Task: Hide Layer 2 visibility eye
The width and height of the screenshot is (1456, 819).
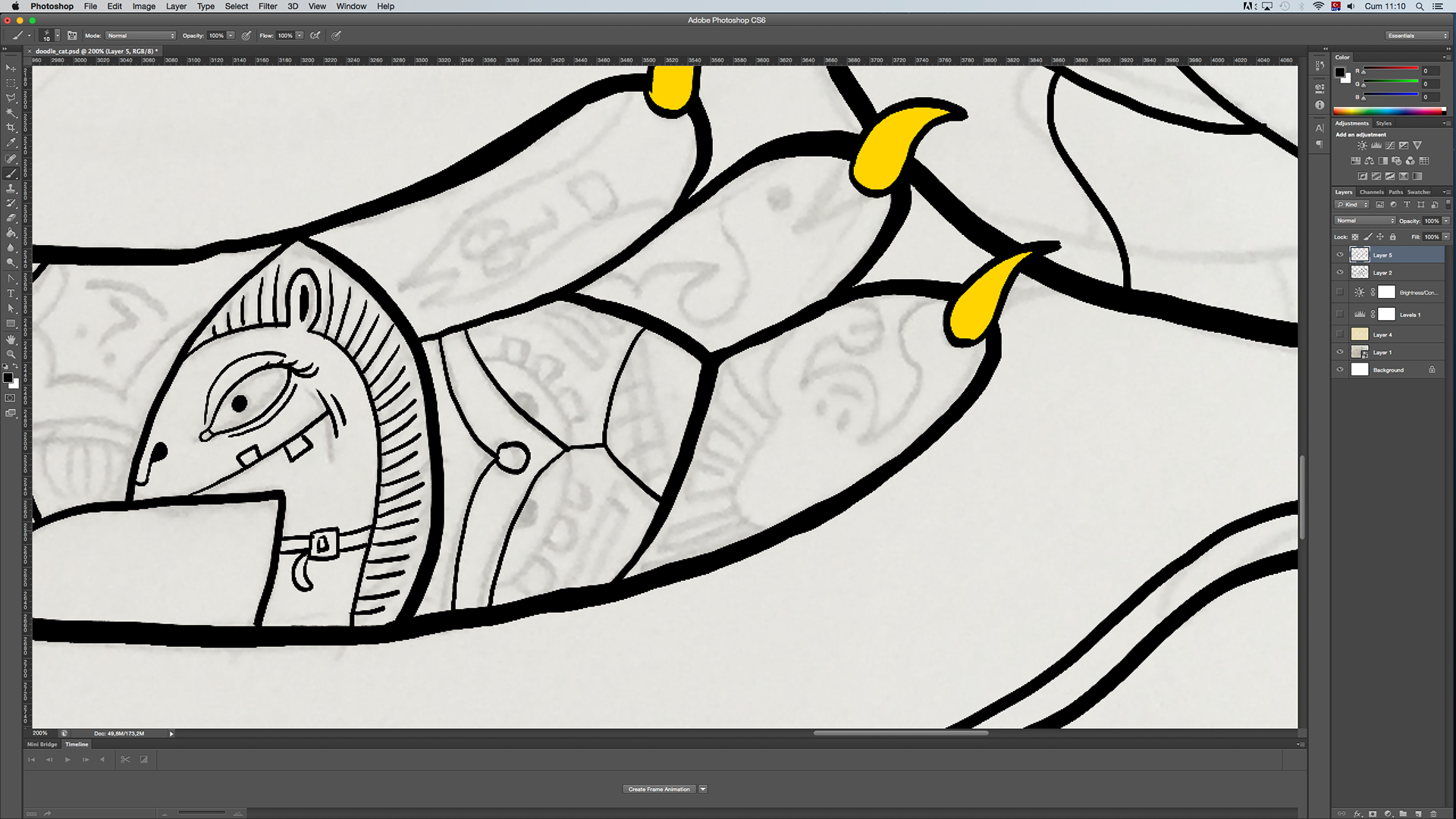Action: (x=1340, y=272)
